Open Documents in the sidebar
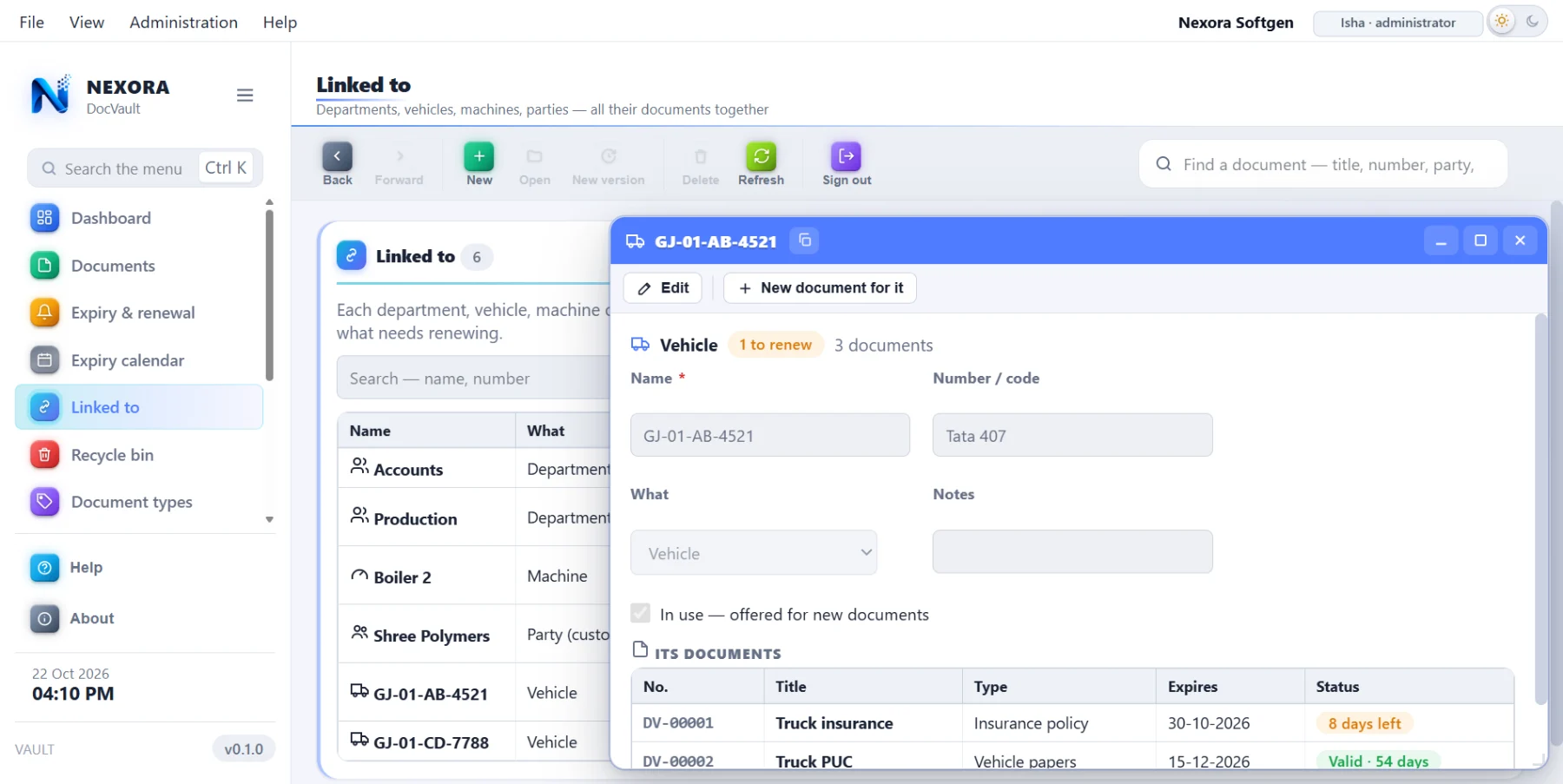The image size is (1563, 784). click(x=139, y=266)
